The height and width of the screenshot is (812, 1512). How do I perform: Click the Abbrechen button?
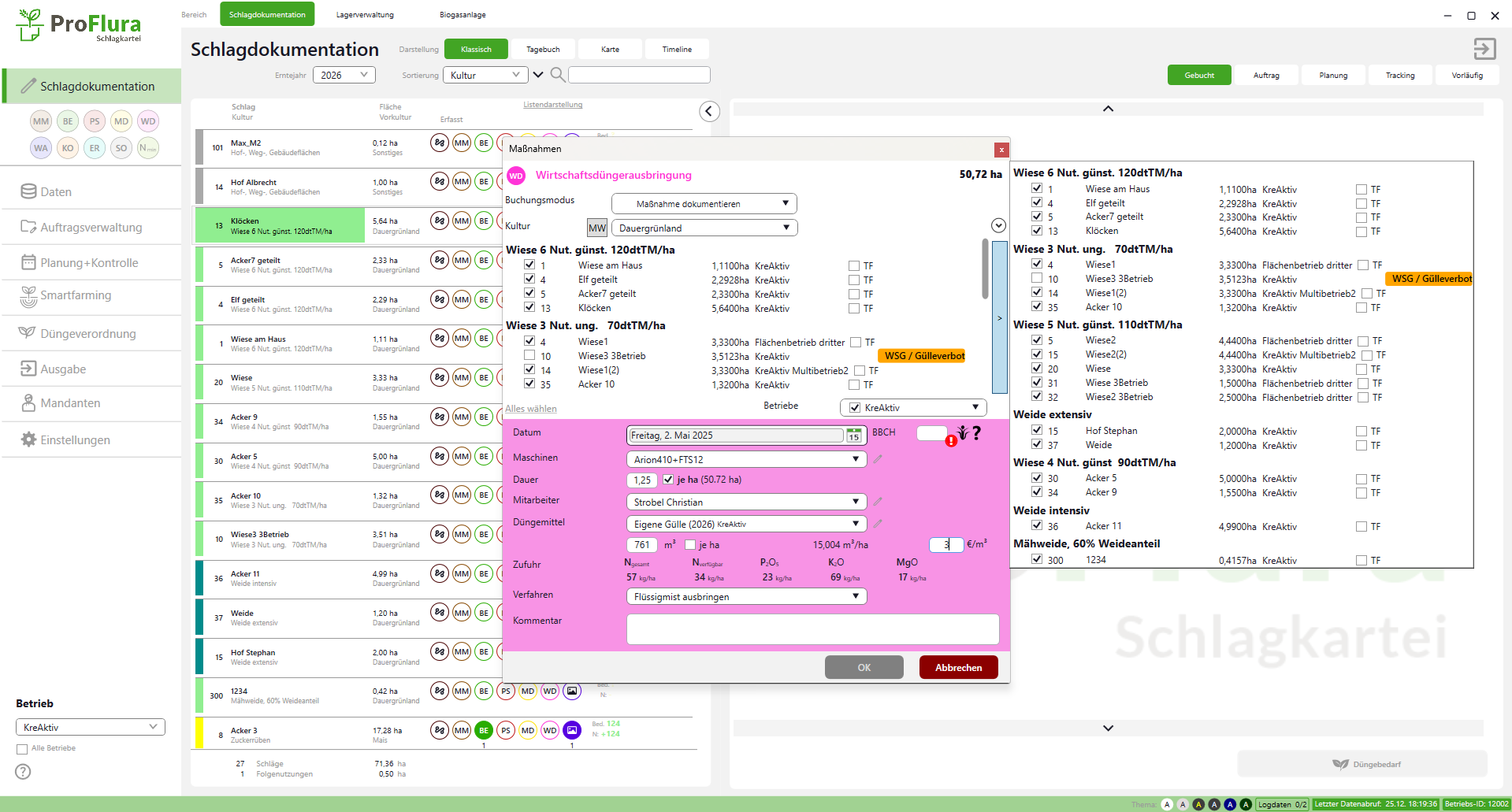click(x=958, y=668)
